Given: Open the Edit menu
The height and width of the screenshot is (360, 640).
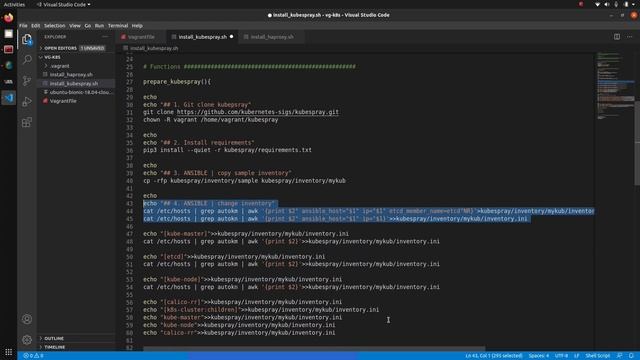Looking at the screenshot, I should [36, 26].
